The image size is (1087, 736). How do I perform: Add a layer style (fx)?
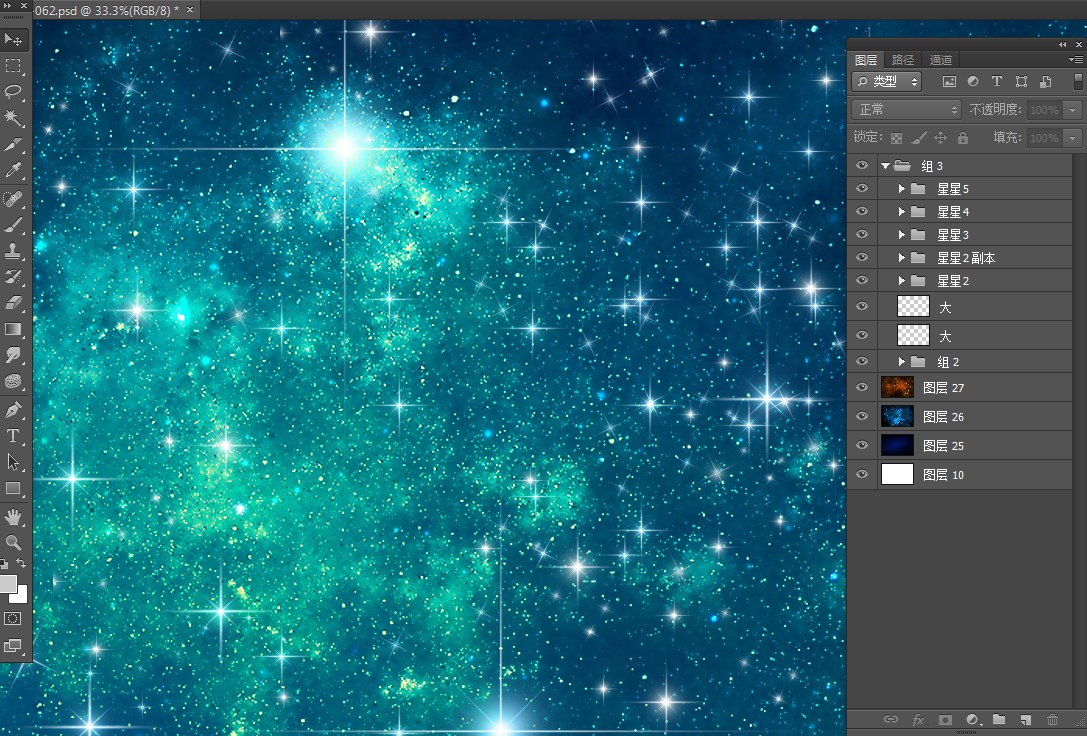(x=918, y=719)
